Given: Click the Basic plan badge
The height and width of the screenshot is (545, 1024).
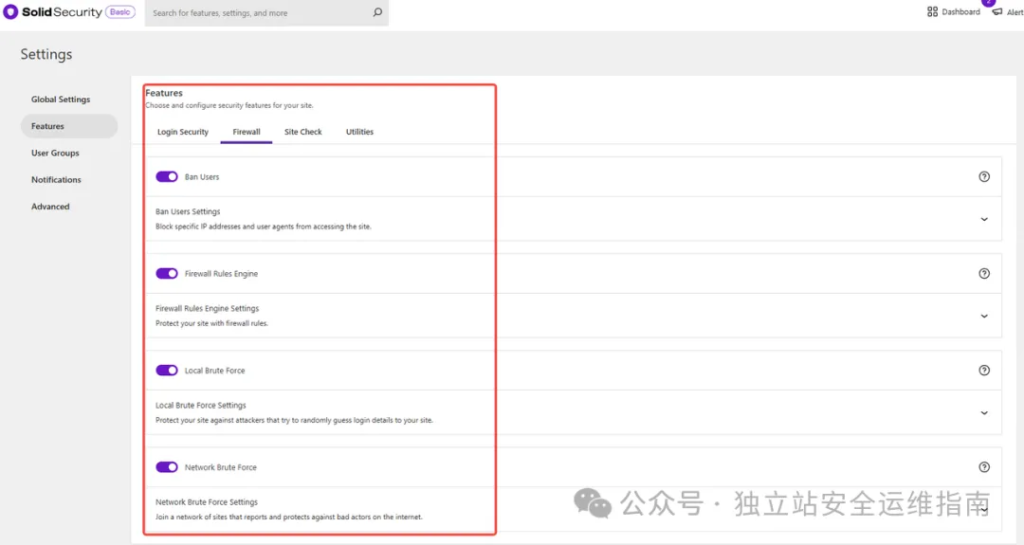Looking at the screenshot, I should click(x=120, y=12).
